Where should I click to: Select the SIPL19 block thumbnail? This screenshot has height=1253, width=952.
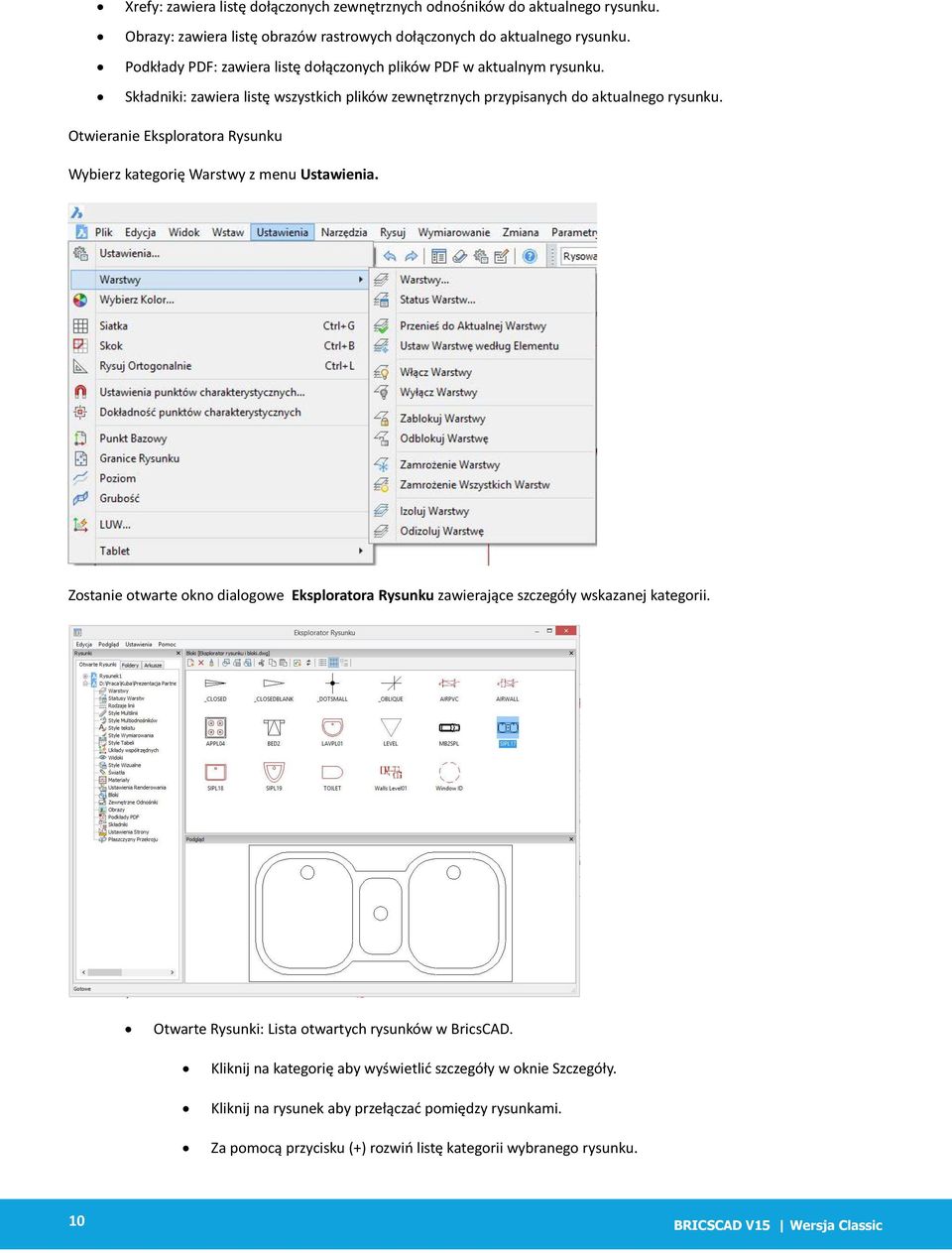click(274, 777)
